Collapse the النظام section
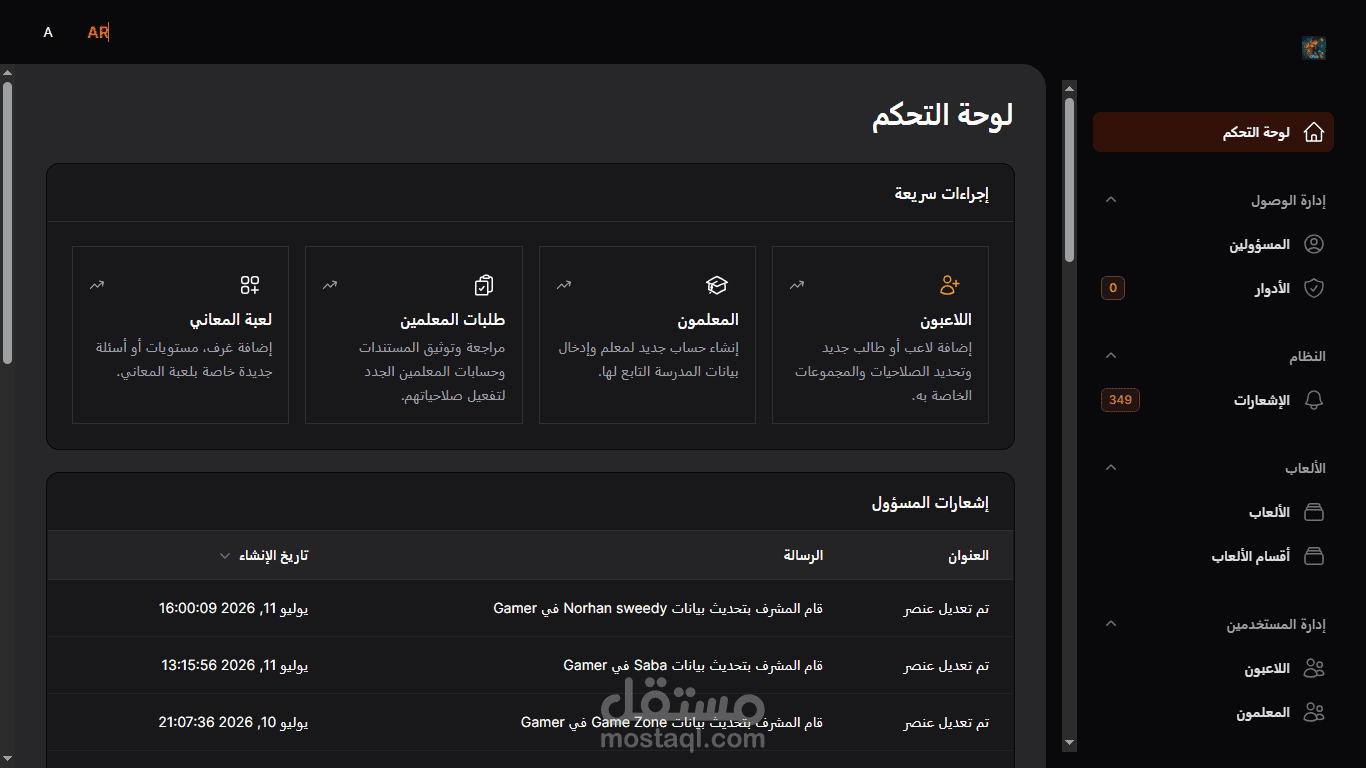 point(1110,356)
